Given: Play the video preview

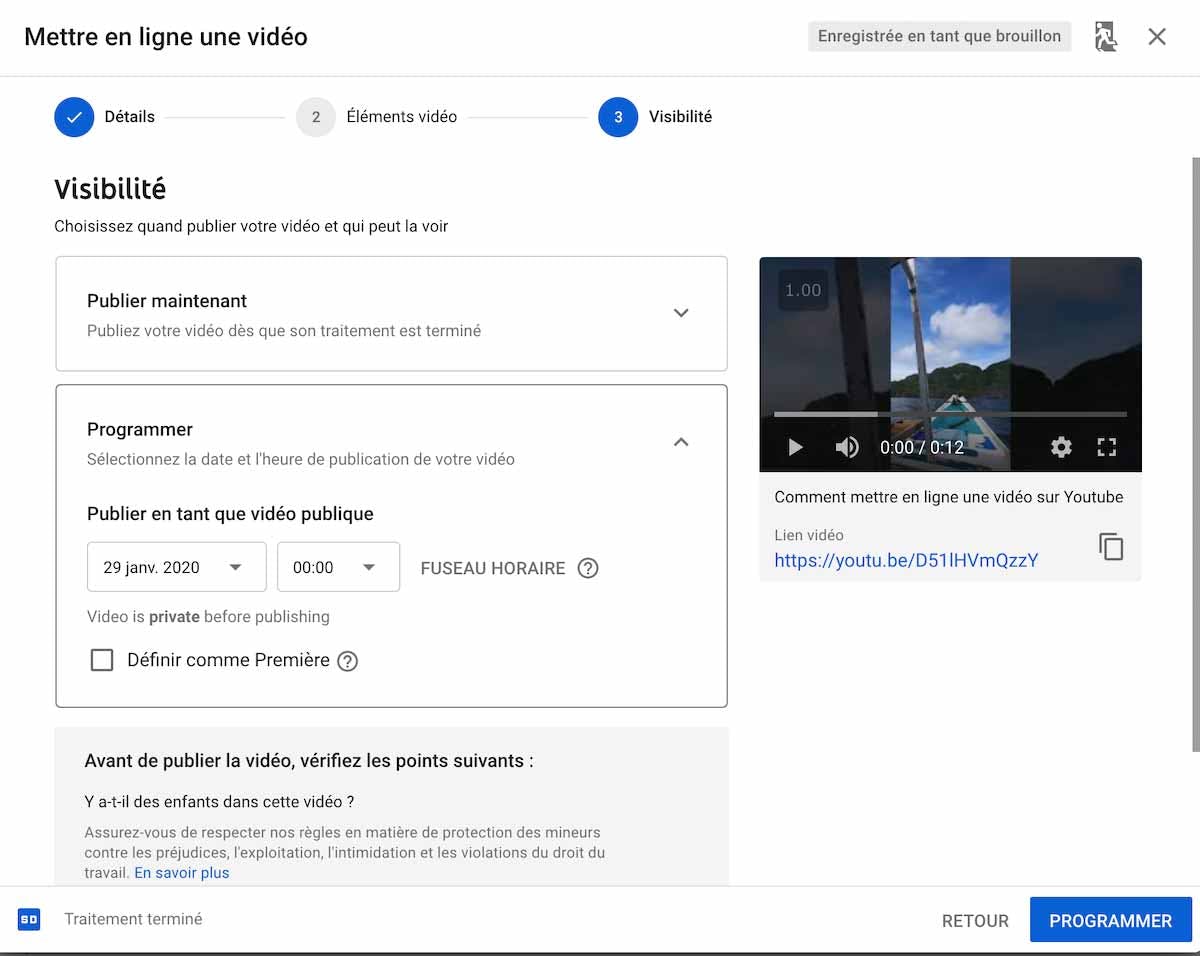Looking at the screenshot, I should tap(795, 447).
